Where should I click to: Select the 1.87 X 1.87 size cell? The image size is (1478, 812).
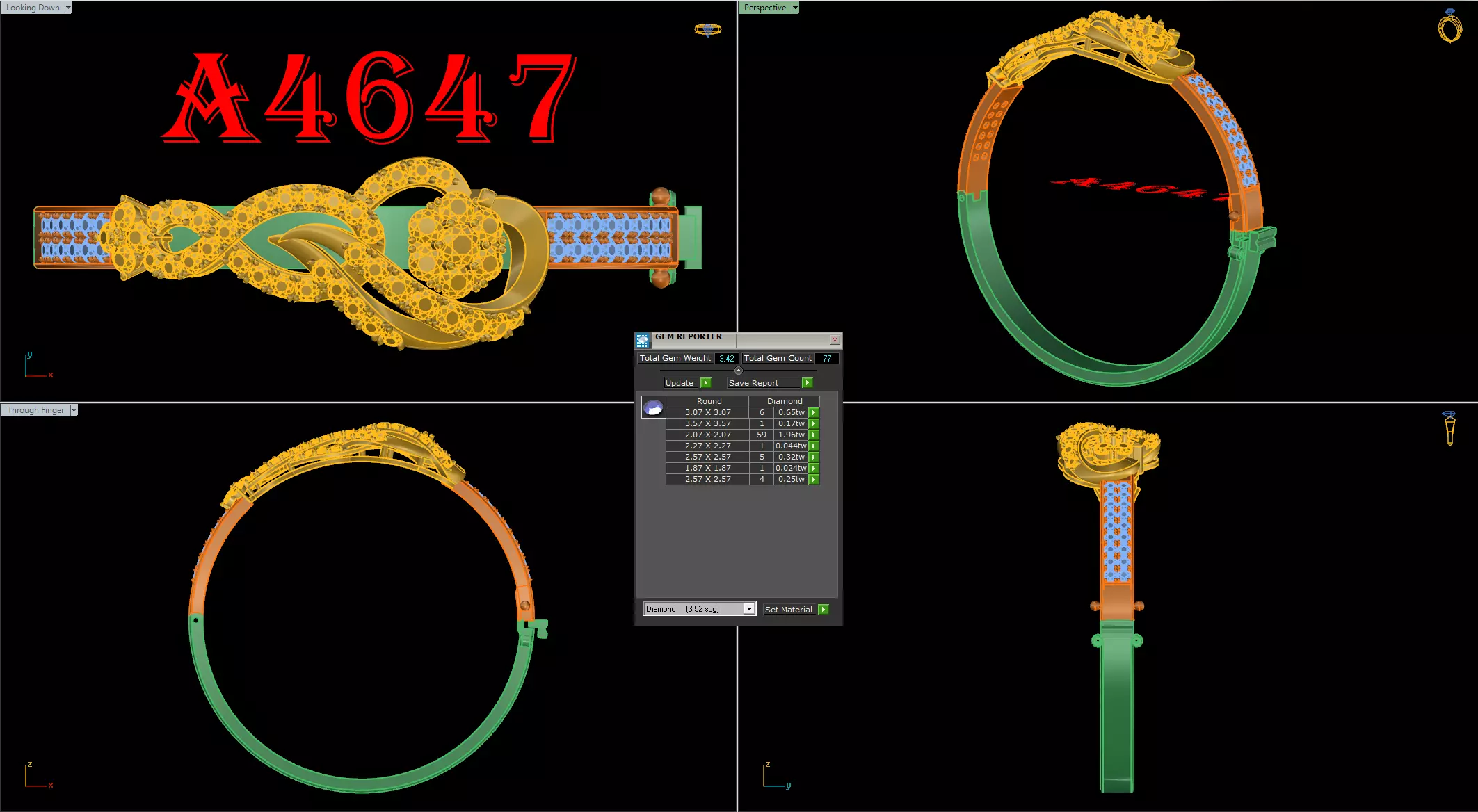707,468
